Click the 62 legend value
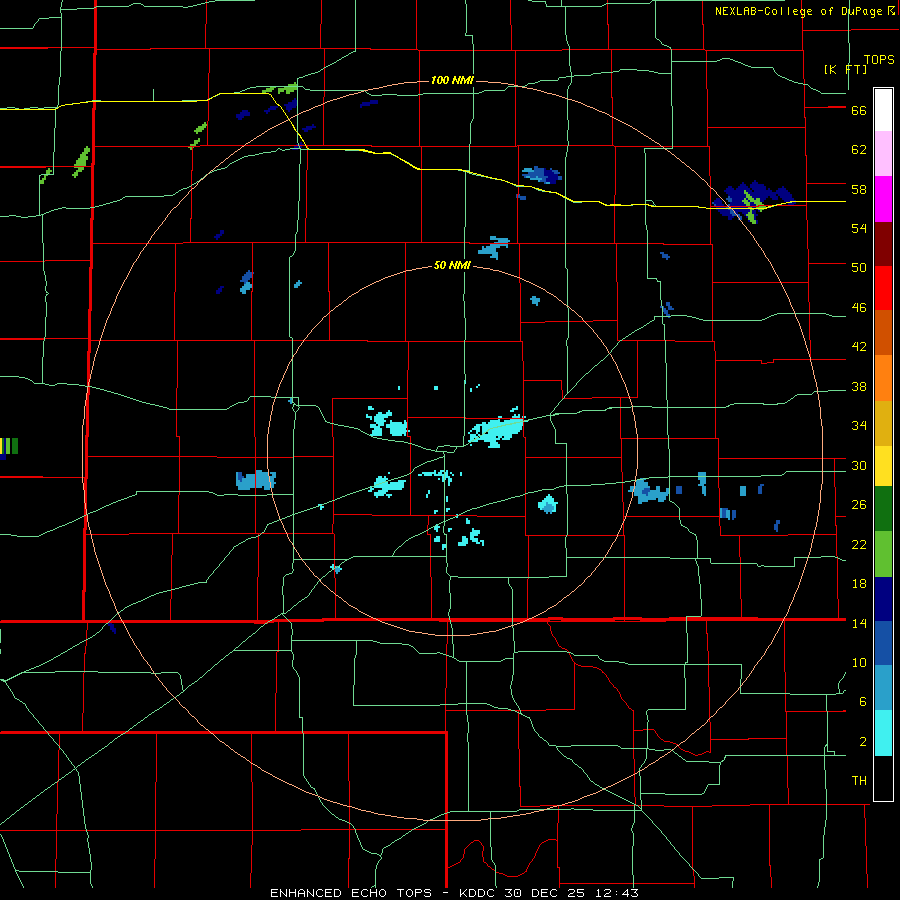The height and width of the screenshot is (900, 900). click(859, 149)
